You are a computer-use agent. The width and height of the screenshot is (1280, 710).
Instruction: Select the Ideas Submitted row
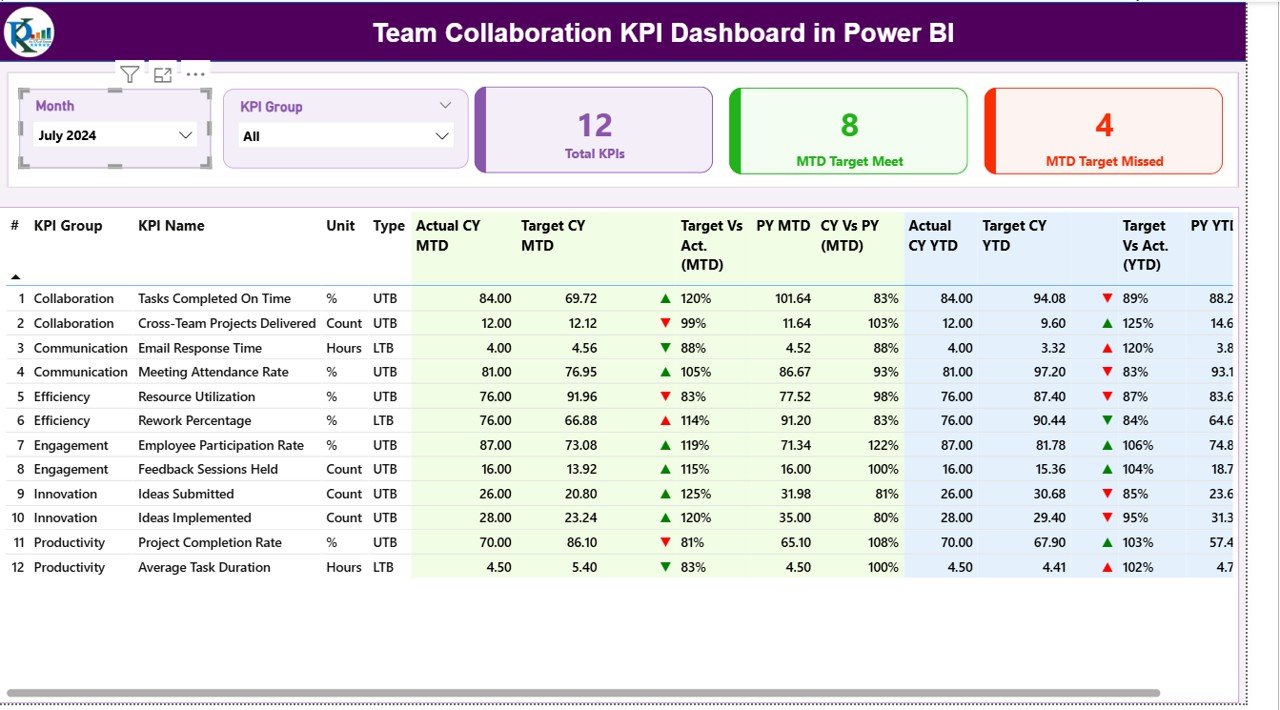pos(186,494)
